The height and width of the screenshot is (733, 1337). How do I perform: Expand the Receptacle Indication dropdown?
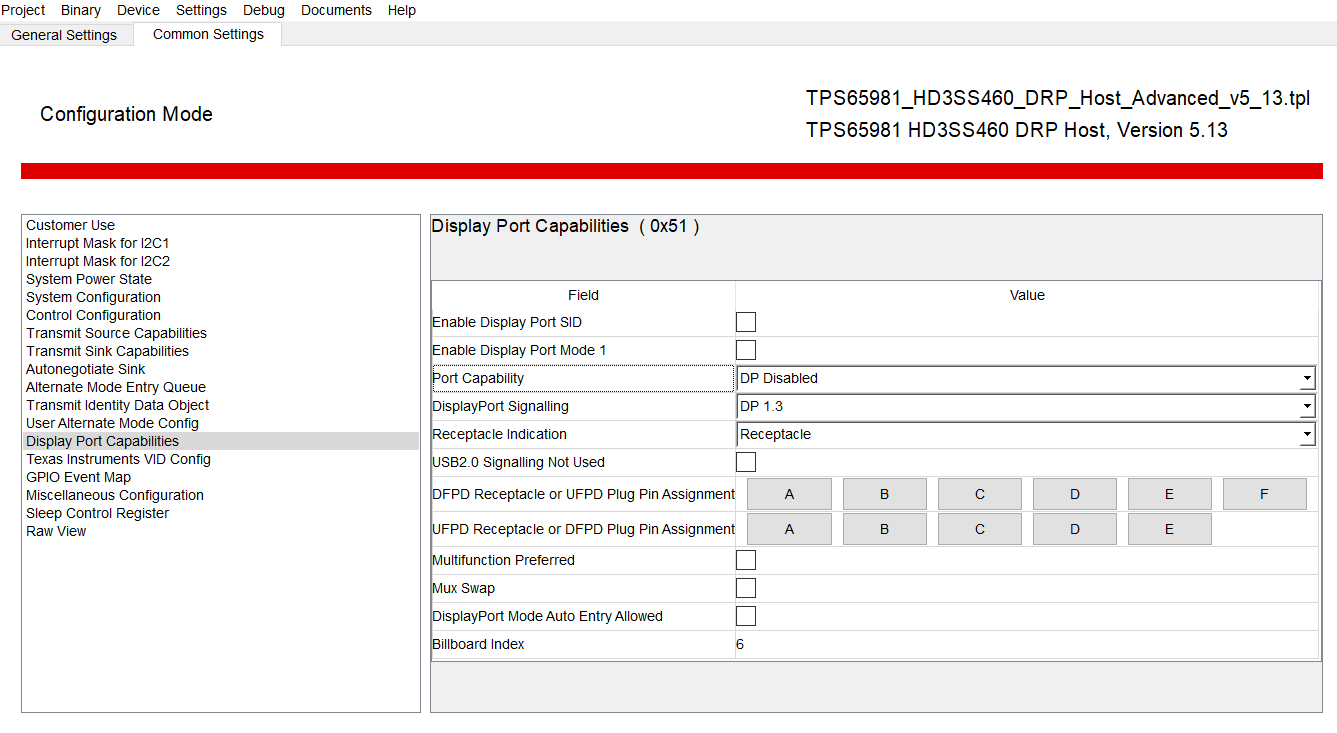pos(1026,434)
